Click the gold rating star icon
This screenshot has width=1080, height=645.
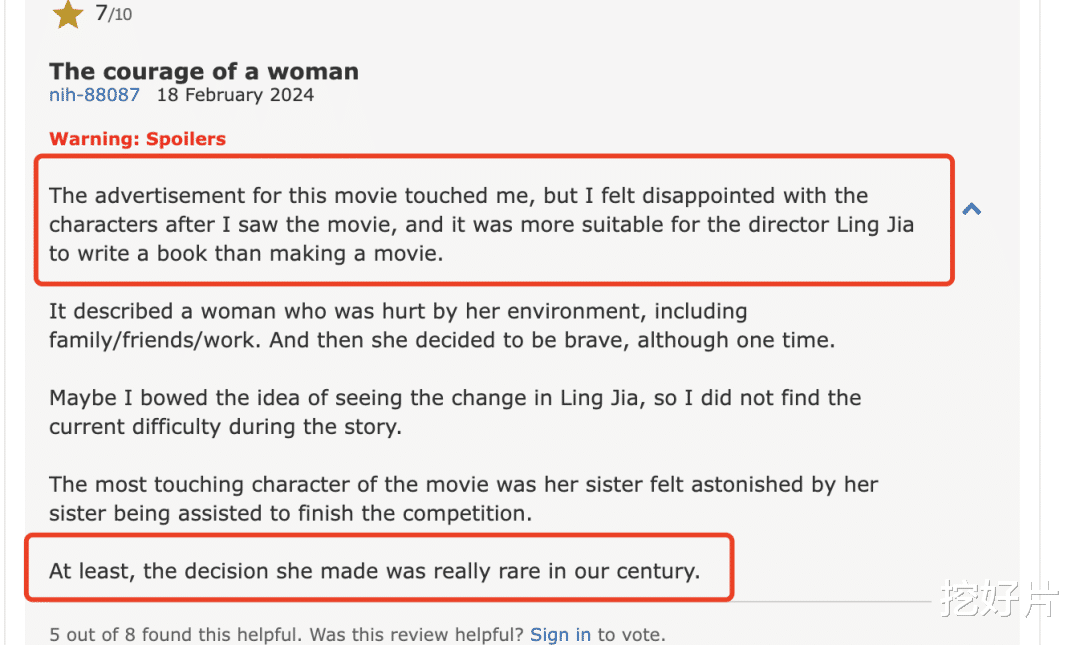pos(68,14)
